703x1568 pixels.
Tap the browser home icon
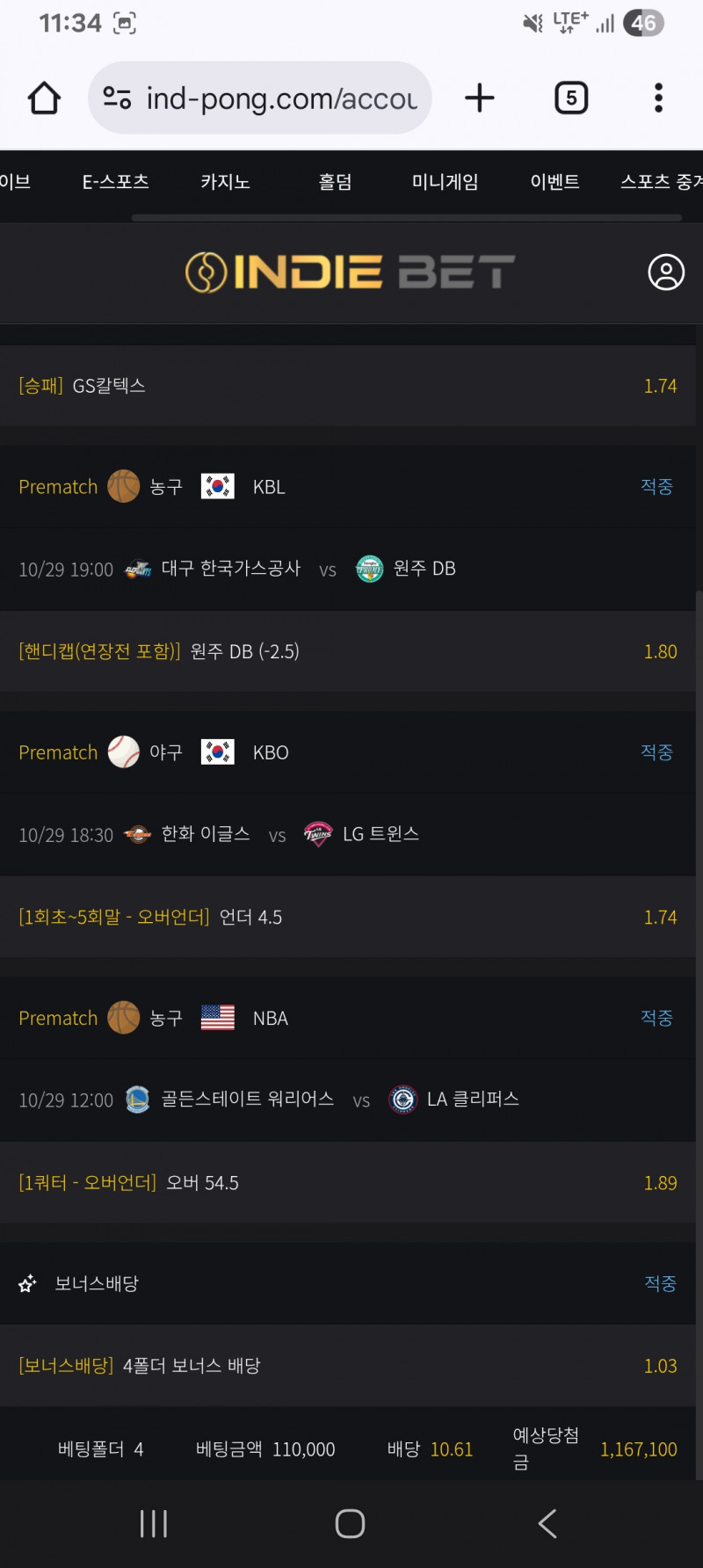(x=44, y=98)
